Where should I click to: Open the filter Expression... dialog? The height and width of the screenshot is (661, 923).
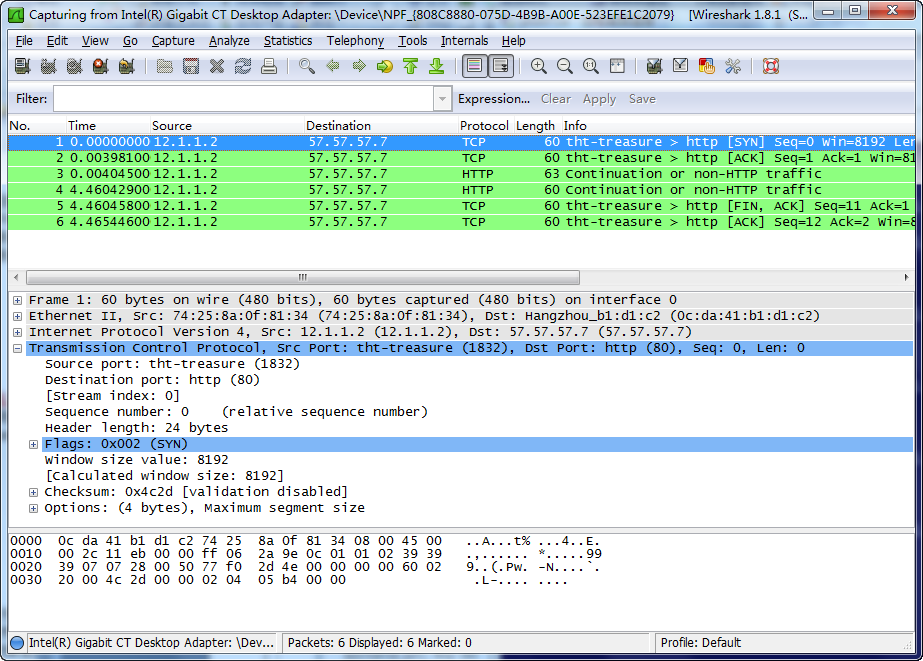pyautogui.click(x=494, y=99)
